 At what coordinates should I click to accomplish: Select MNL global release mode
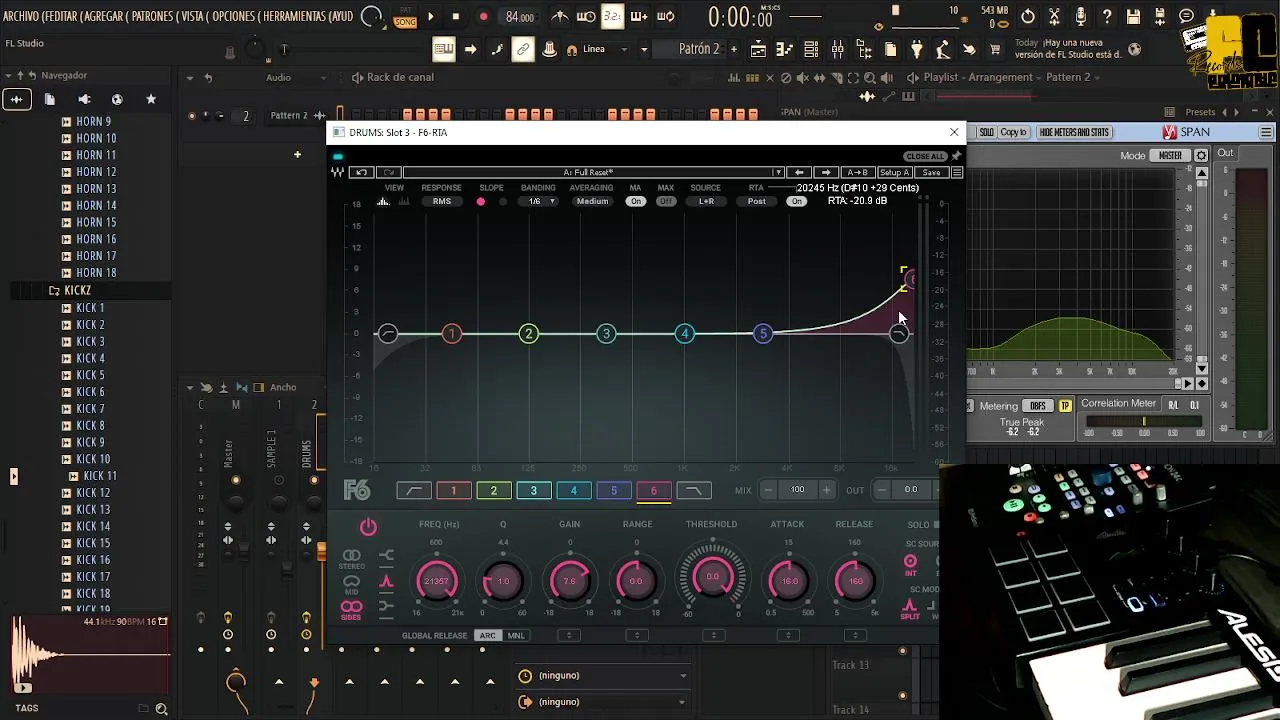(x=516, y=636)
